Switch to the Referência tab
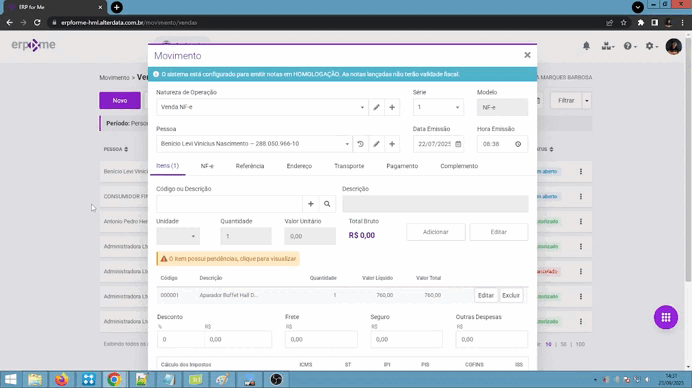692x388 pixels. pyautogui.click(x=250, y=166)
